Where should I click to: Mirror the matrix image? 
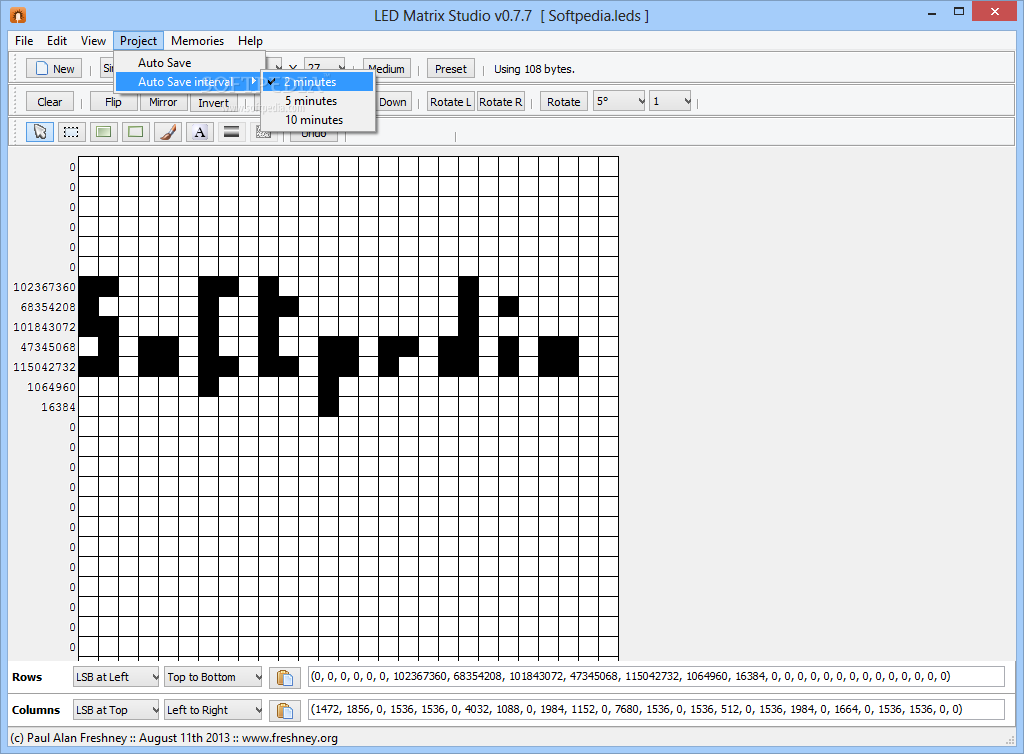click(163, 102)
